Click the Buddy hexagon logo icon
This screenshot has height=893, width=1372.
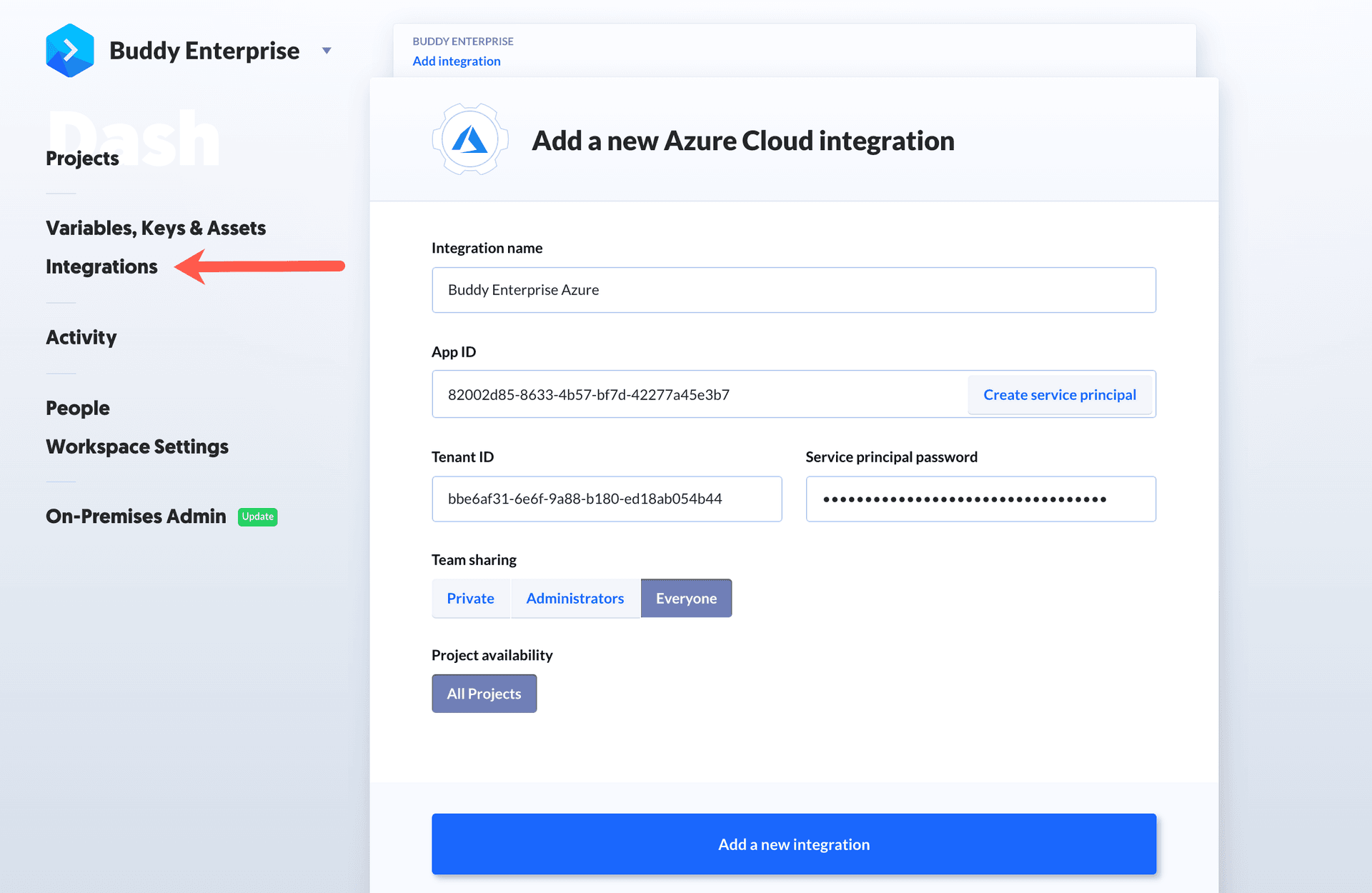(69, 51)
